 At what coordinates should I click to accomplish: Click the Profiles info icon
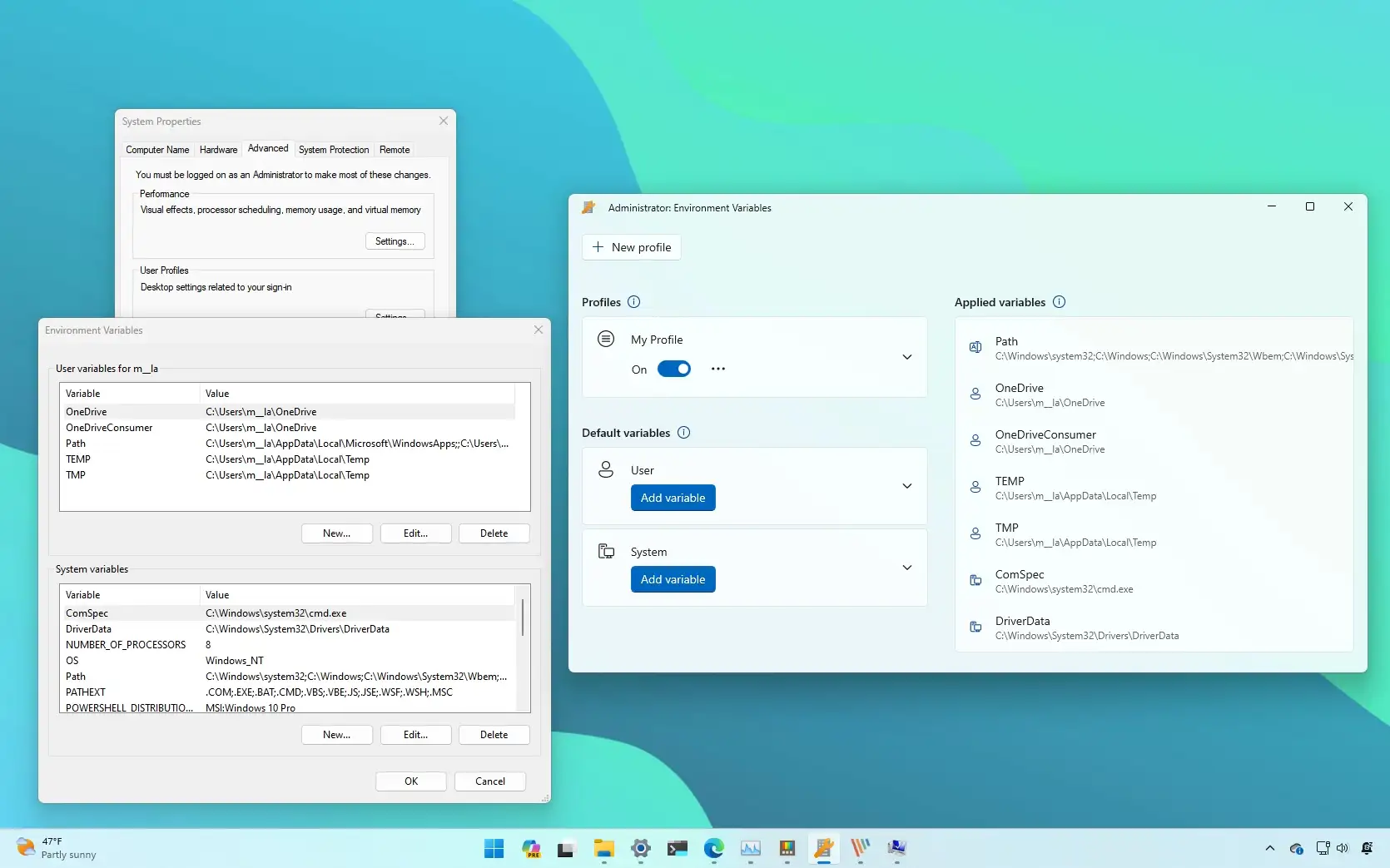tap(633, 302)
